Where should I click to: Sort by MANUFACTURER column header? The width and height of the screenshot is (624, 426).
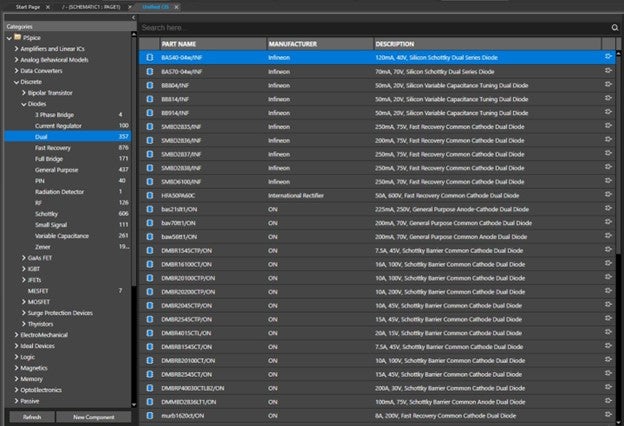coord(320,44)
